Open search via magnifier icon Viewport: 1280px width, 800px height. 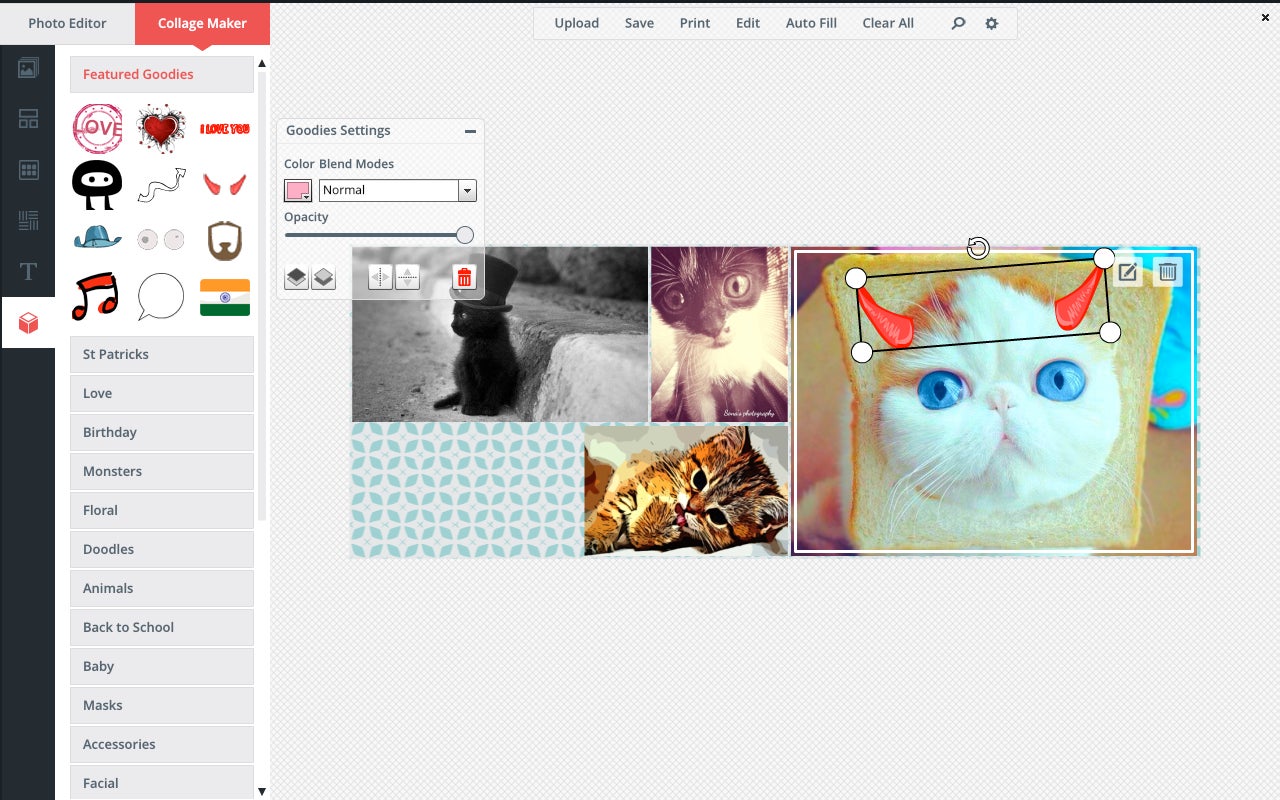pos(957,22)
